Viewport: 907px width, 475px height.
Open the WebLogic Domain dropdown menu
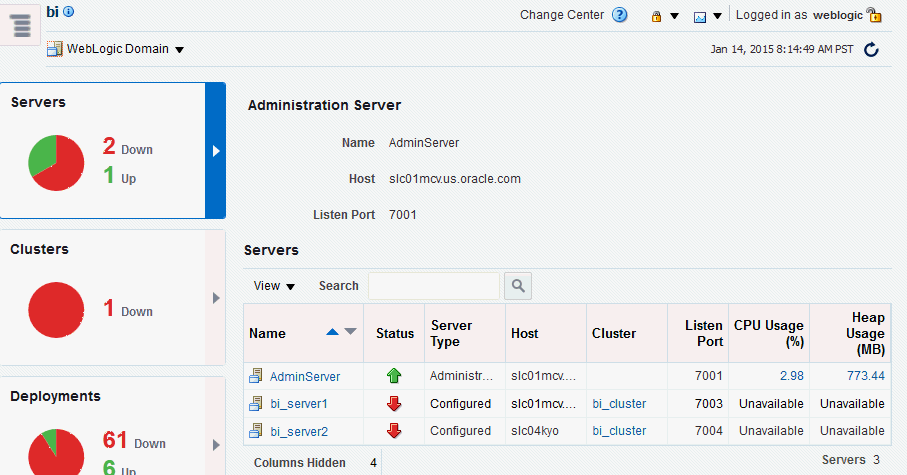point(179,50)
